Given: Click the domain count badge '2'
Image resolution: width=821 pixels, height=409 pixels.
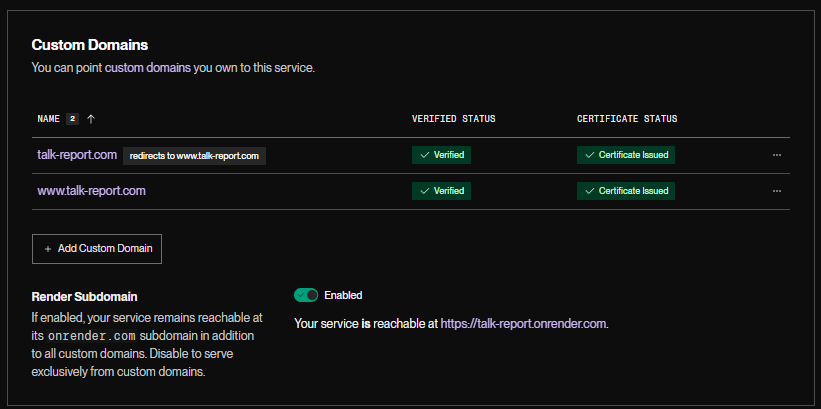Looking at the screenshot, I should pyautogui.click(x=72, y=119).
